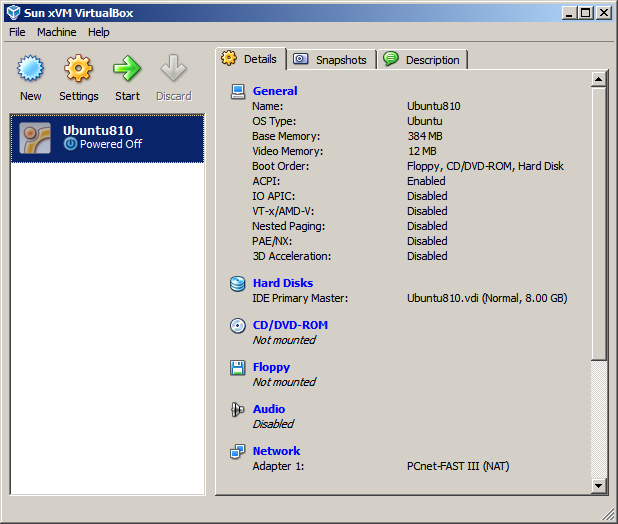Open the Settings gear toolbar icon
The height and width of the screenshot is (524, 618).
click(78, 68)
